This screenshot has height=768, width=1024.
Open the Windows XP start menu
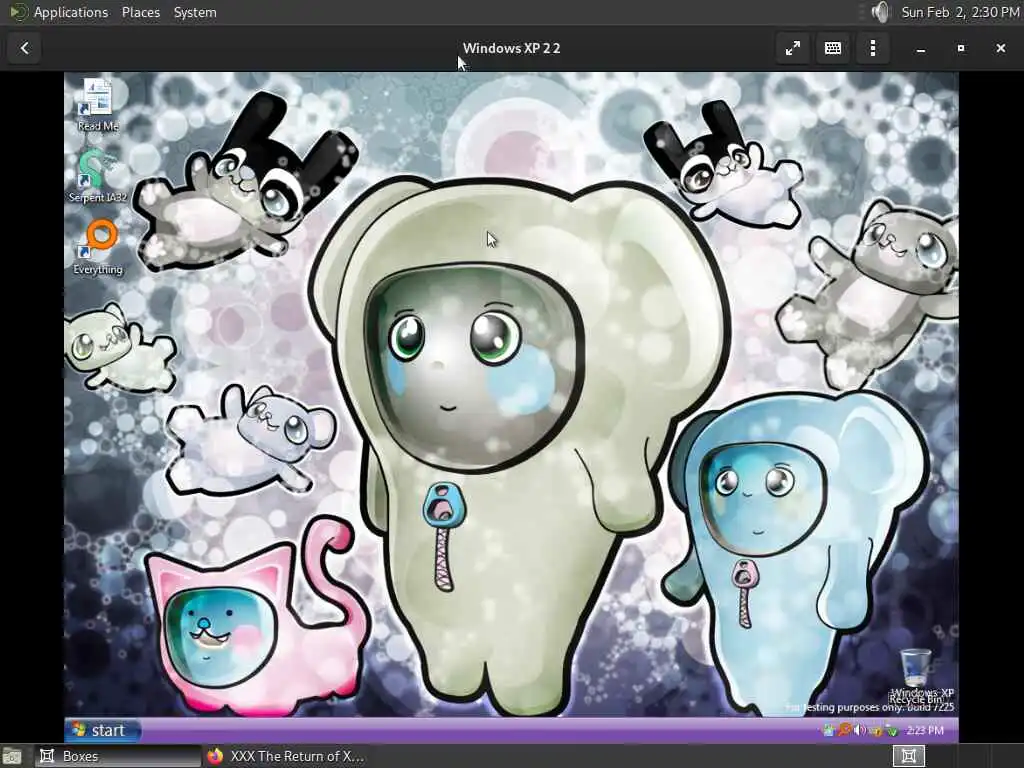(x=102, y=730)
